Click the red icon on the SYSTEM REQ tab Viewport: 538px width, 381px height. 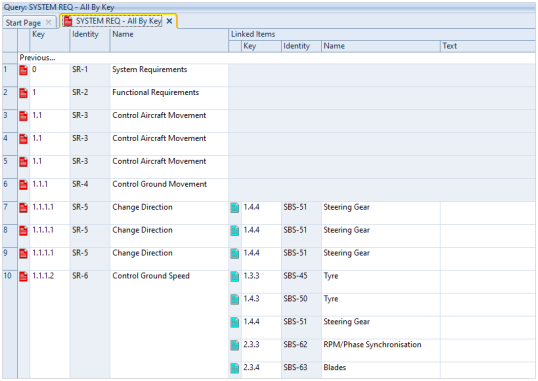click(68, 21)
